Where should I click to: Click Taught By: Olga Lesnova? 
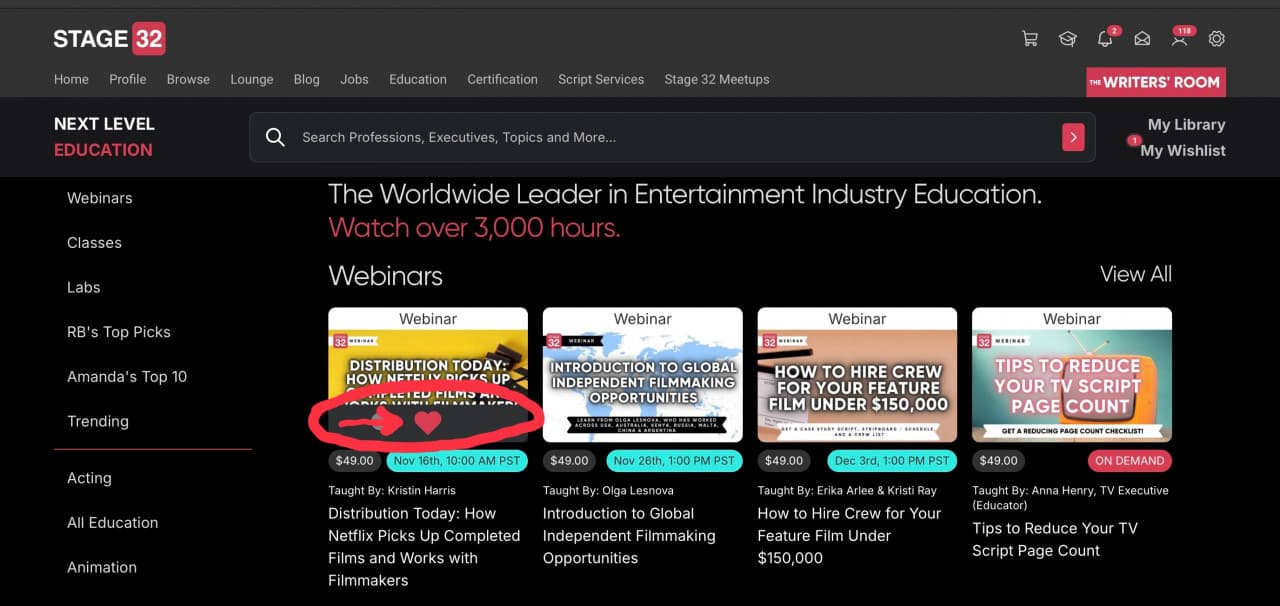pyautogui.click(x=608, y=490)
